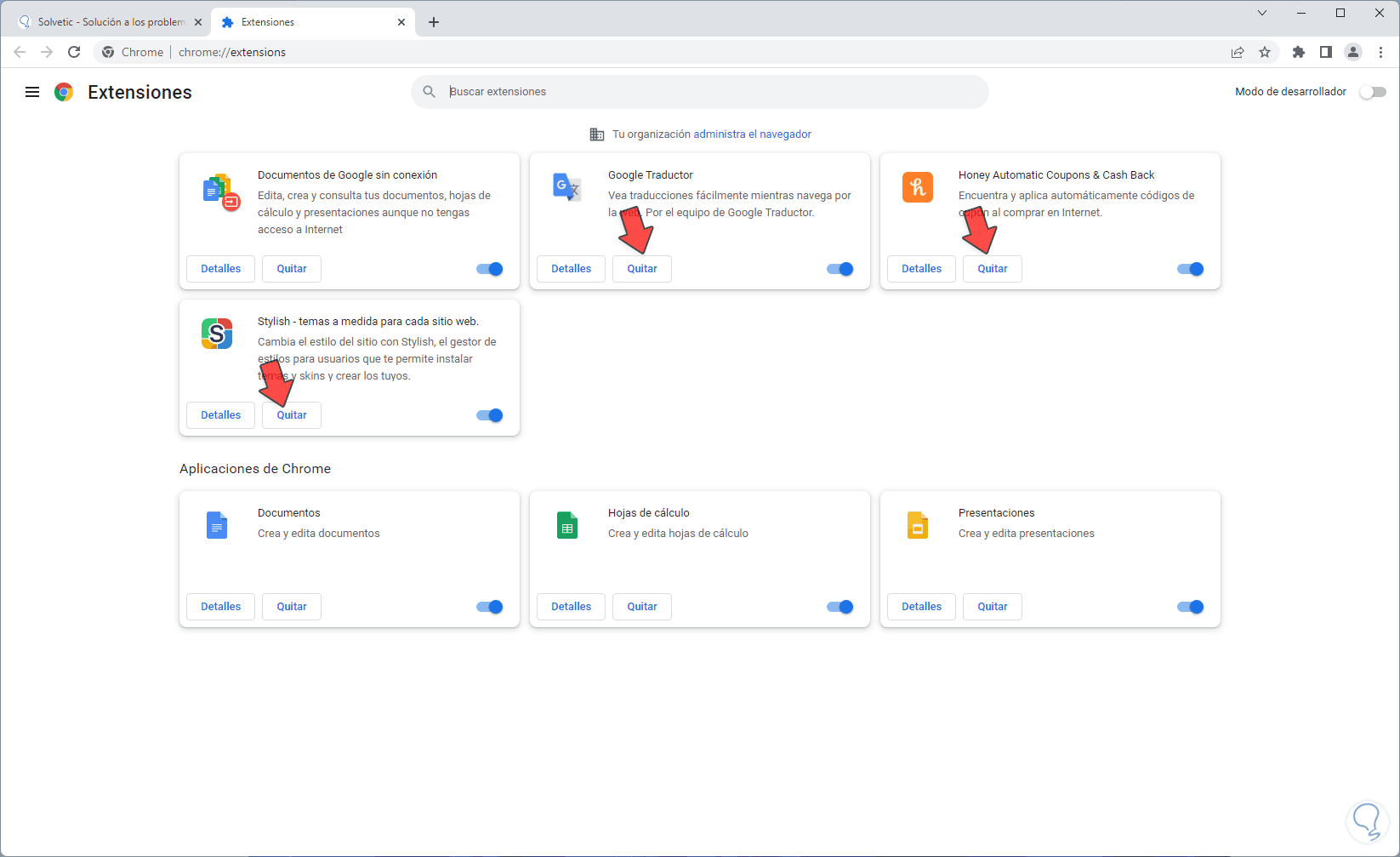The width and height of the screenshot is (1400, 857).
Task: Click the 'Crea y edita hojas de cálculo' text
Action: click(x=678, y=534)
